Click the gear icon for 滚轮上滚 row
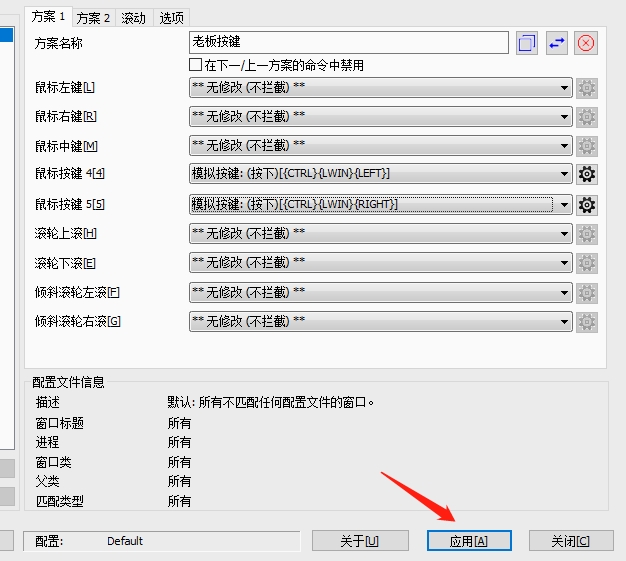 coord(587,234)
